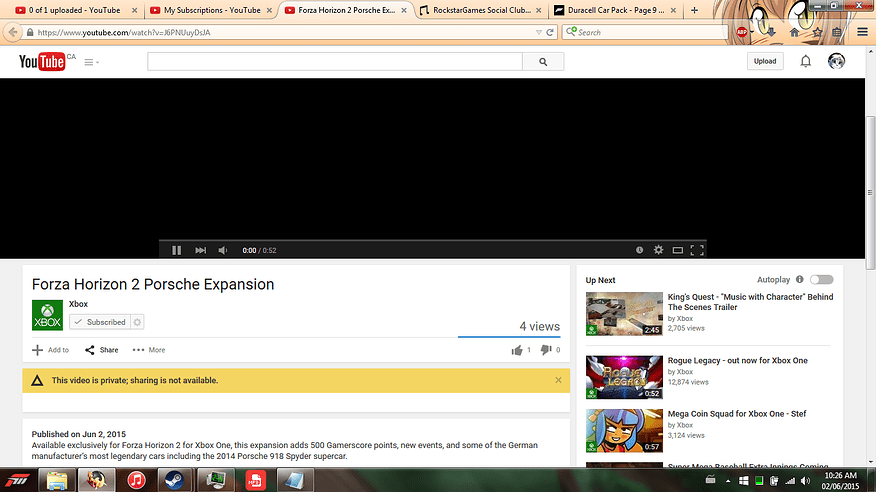Open the More actions menu
The image size is (876, 492).
[x=149, y=350]
